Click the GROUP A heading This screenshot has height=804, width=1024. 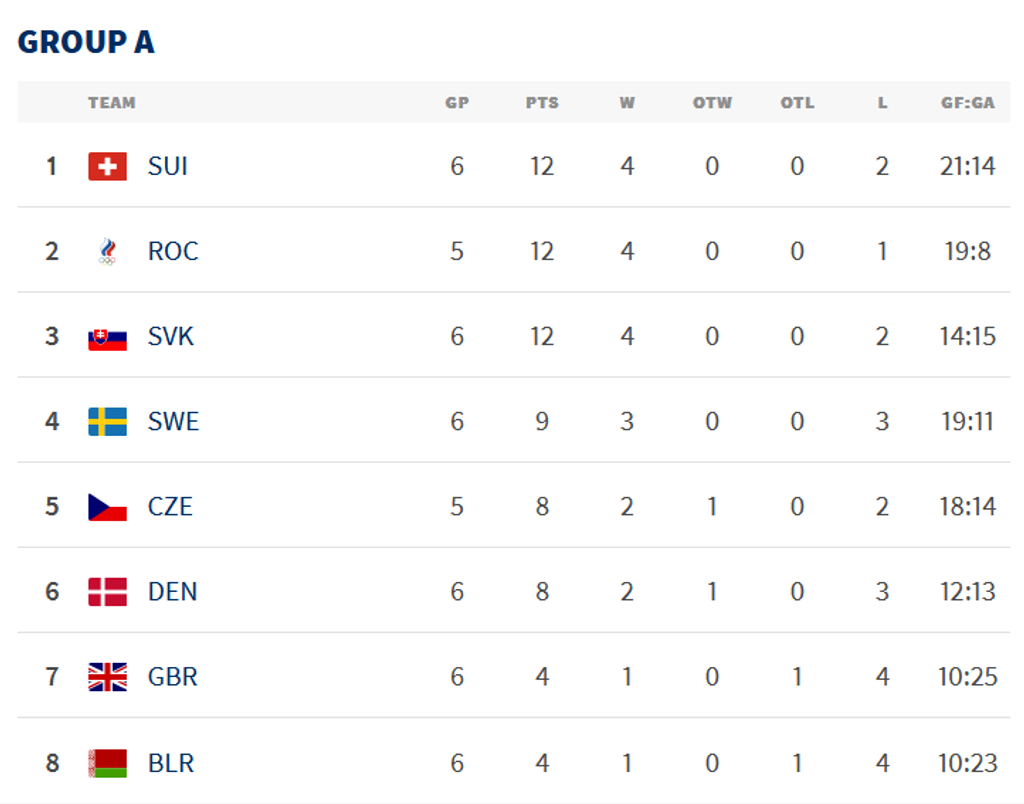coord(86,43)
